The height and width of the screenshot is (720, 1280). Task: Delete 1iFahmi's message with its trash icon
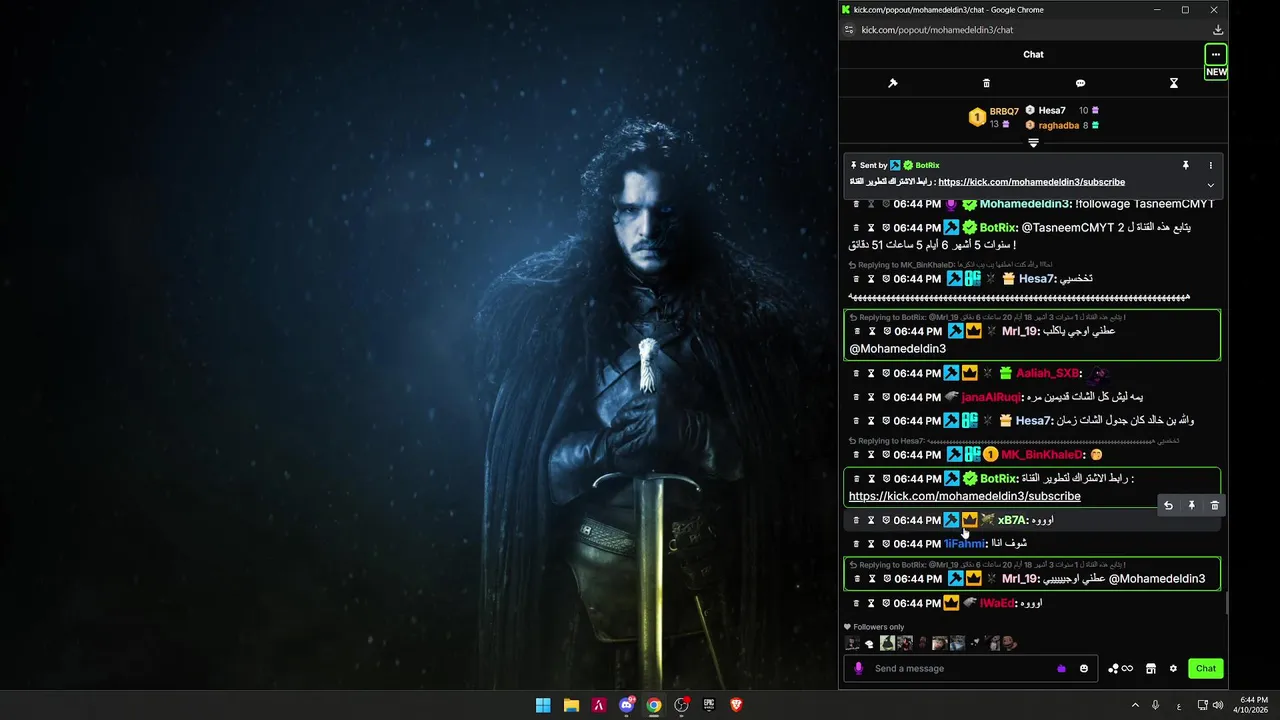tap(856, 544)
